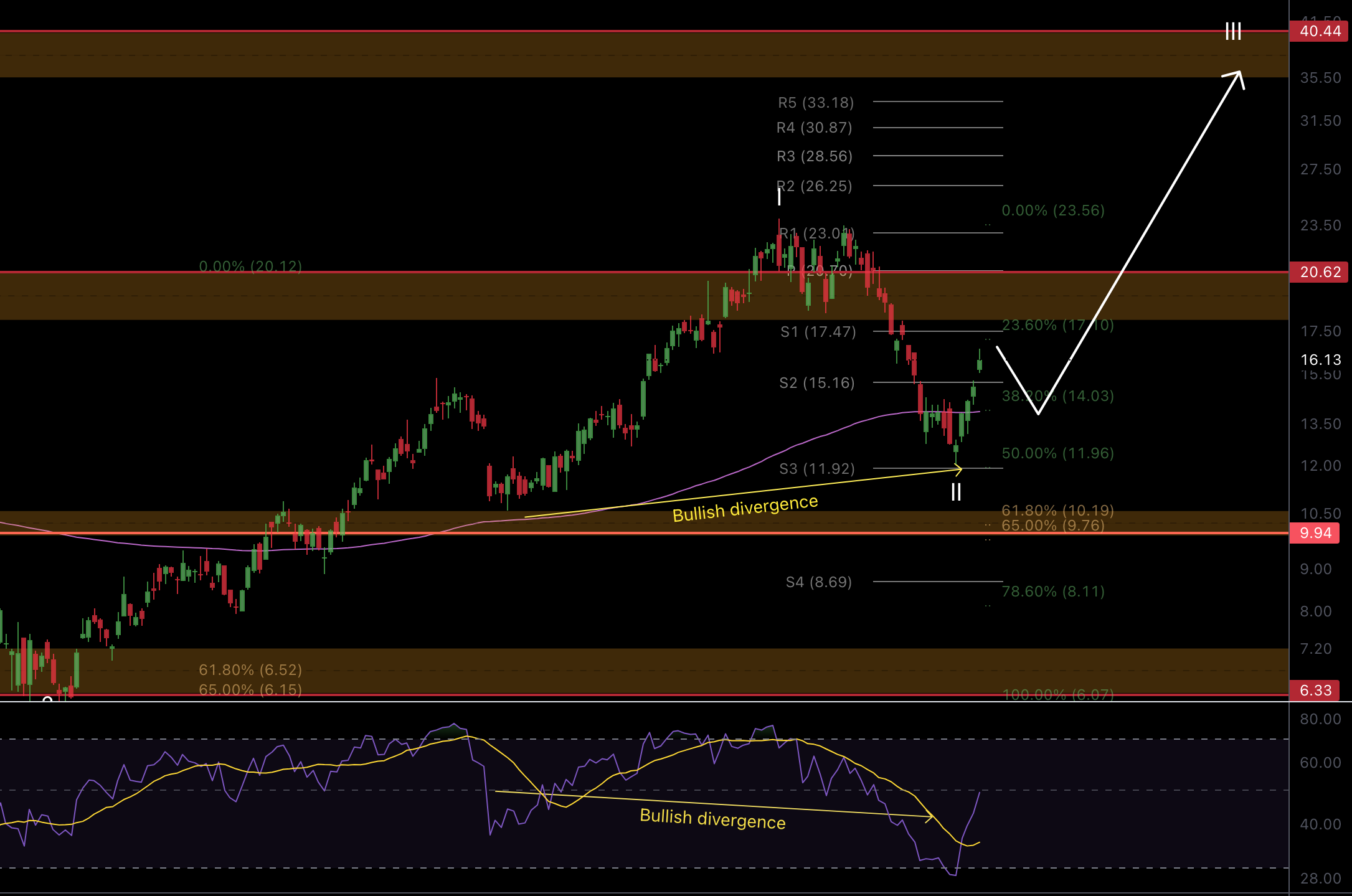The height and width of the screenshot is (896, 1352).
Task: Select the R5 (33.18) pivot label
Action: tap(816, 103)
